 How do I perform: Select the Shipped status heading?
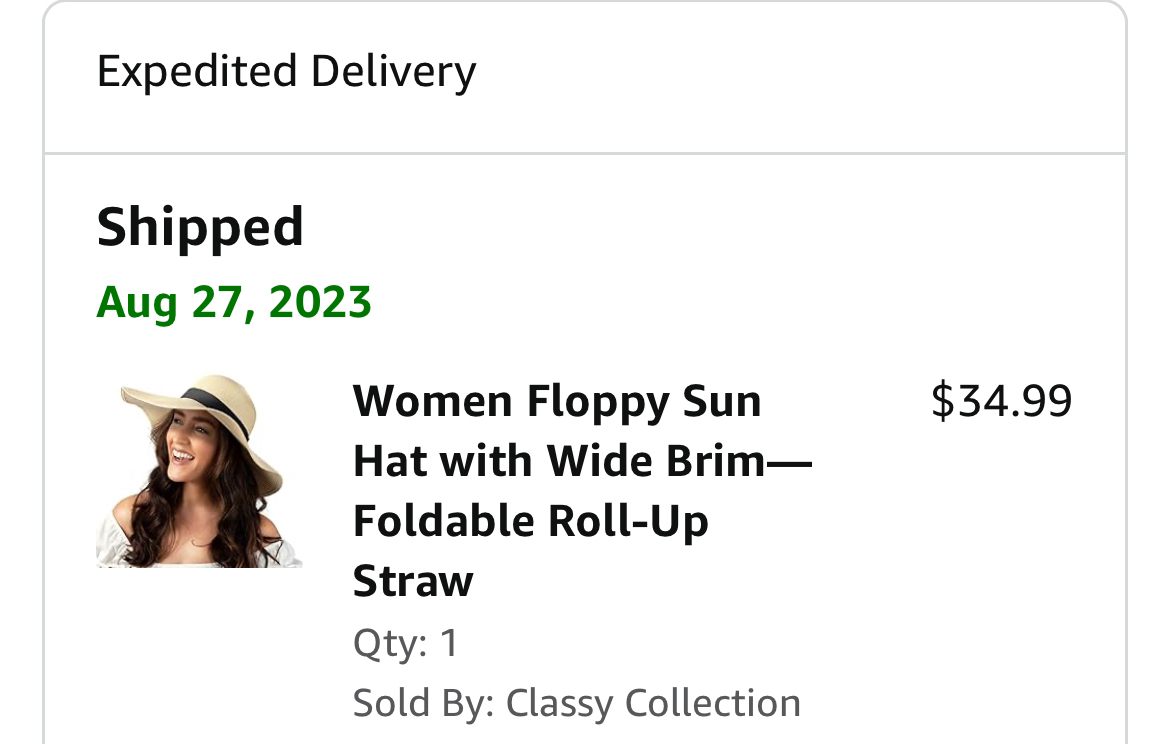[x=200, y=228]
